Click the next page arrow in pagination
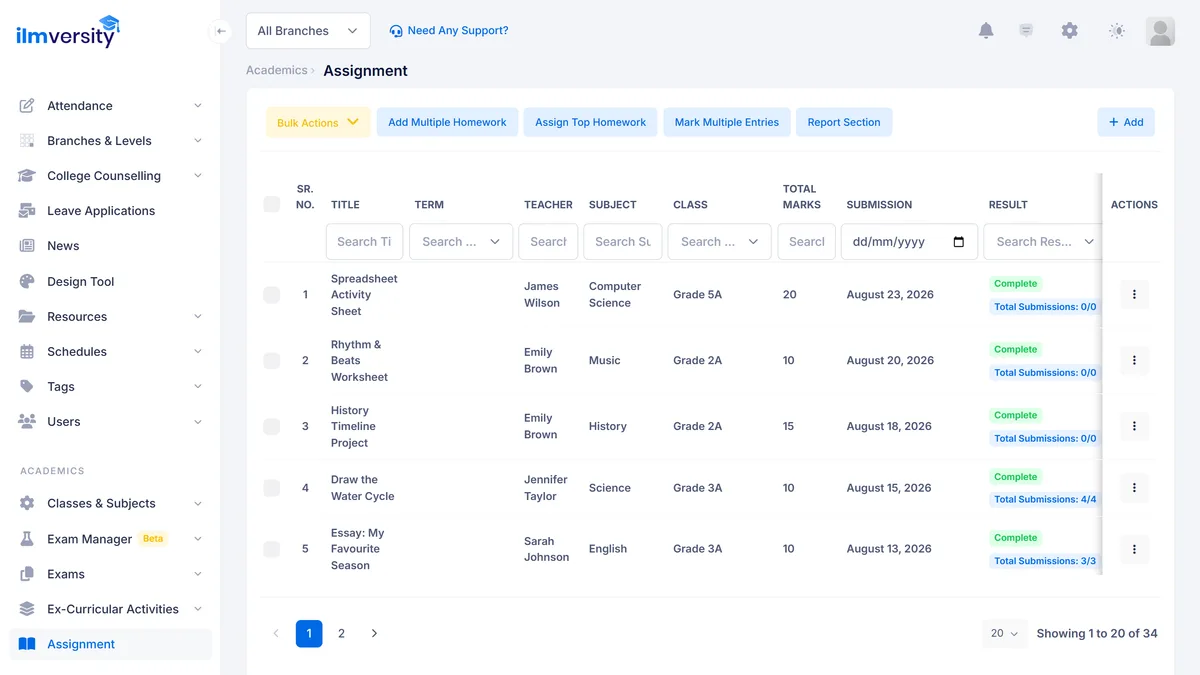1200x675 pixels. 374,633
